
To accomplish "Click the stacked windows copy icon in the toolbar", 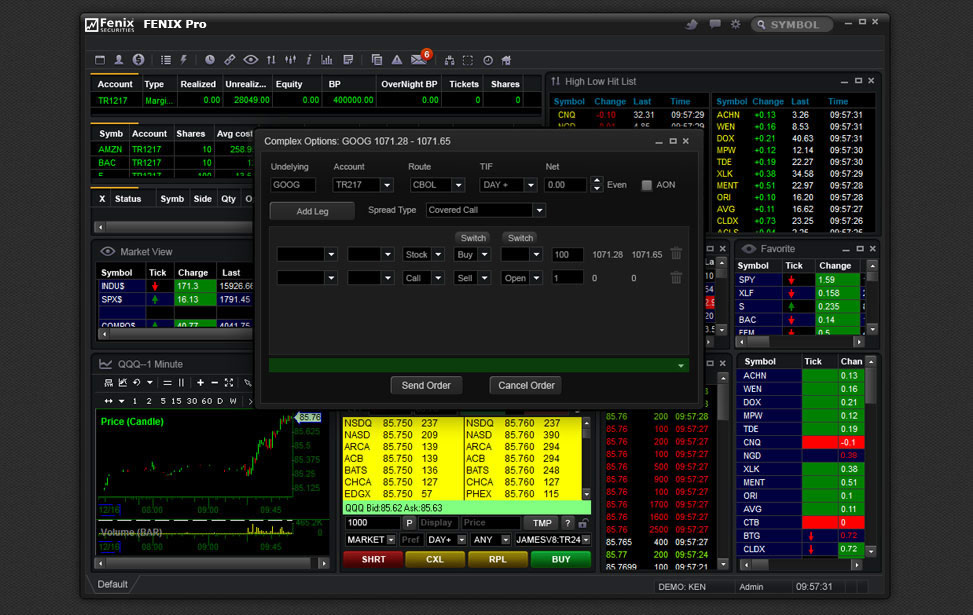I will [x=377, y=60].
